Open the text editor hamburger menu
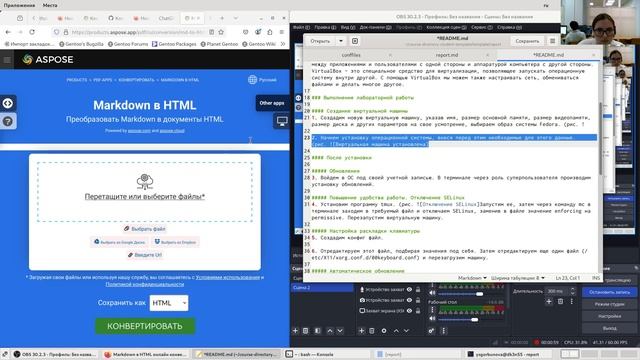 [552, 41]
